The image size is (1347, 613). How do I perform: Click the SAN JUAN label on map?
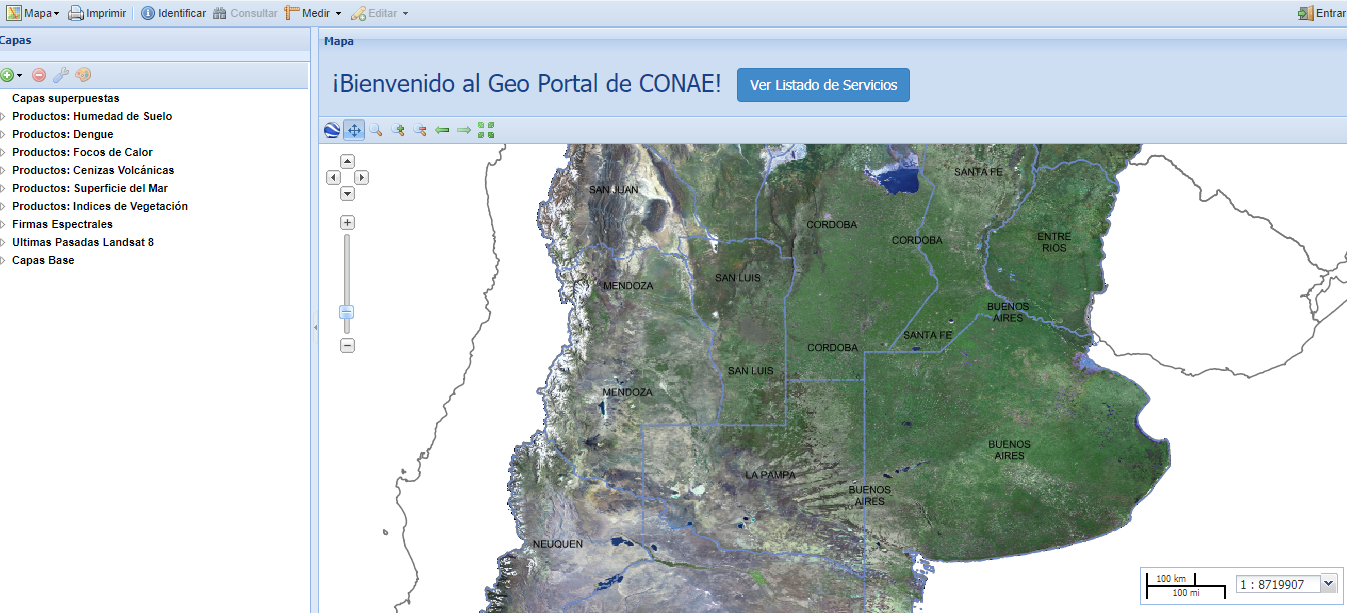[x=613, y=189]
